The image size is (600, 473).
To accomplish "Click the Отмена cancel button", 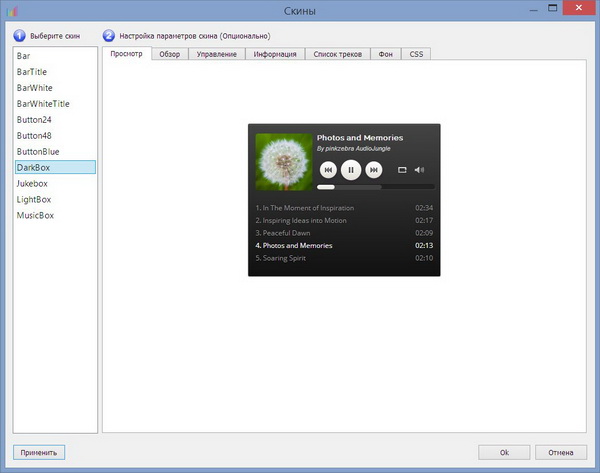I will (561, 452).
